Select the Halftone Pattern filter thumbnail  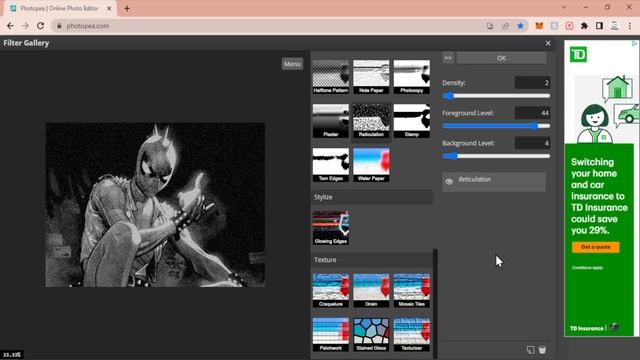click(x=331, y=77)
